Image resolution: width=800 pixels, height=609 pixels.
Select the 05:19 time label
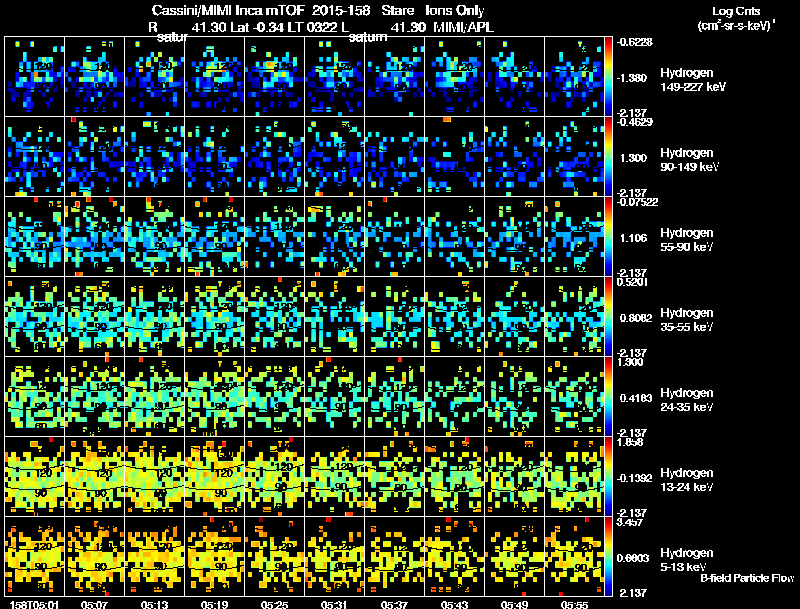(x=214, y=604)
